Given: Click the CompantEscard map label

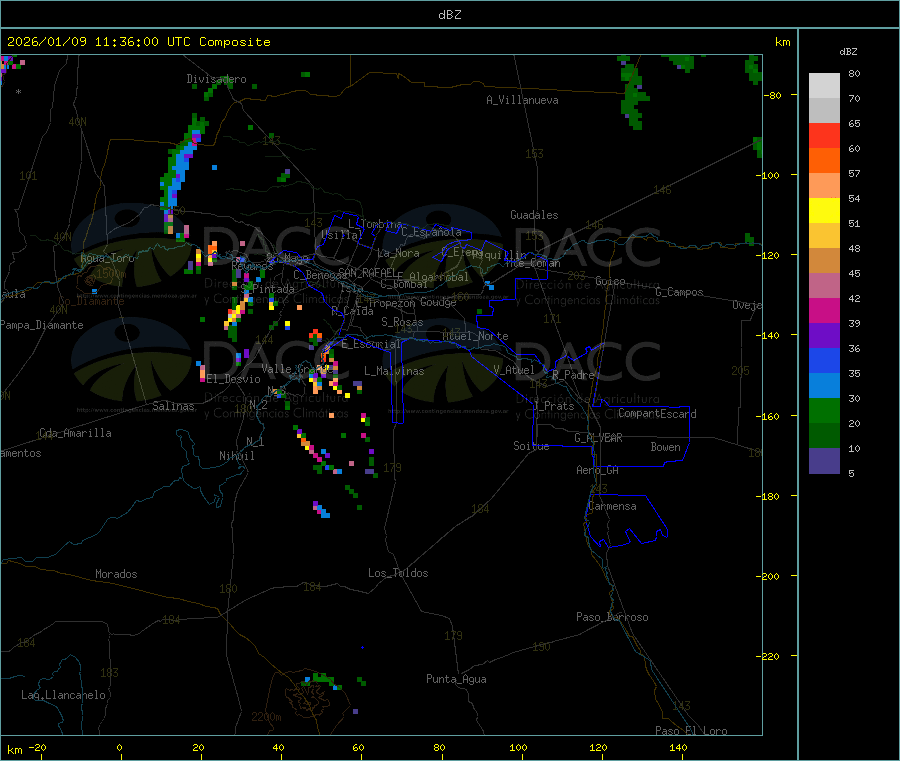Looking at the screenshot, I should (x=657, y=413).
